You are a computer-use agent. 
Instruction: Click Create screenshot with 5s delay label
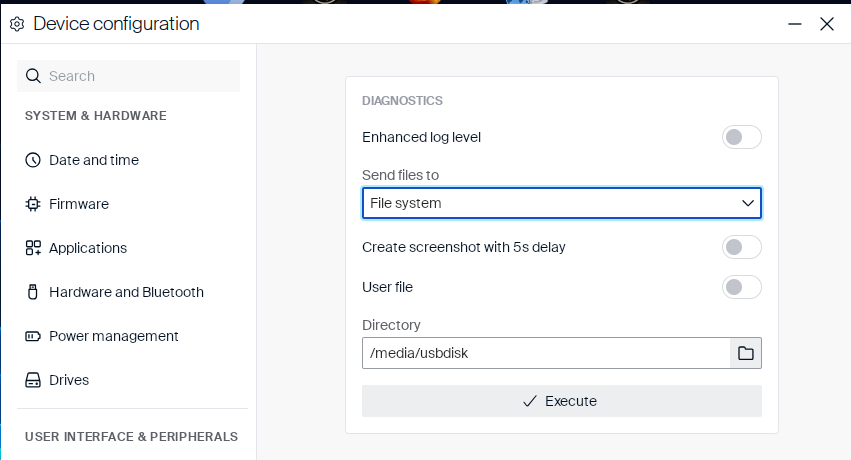(x=463, y=247)
